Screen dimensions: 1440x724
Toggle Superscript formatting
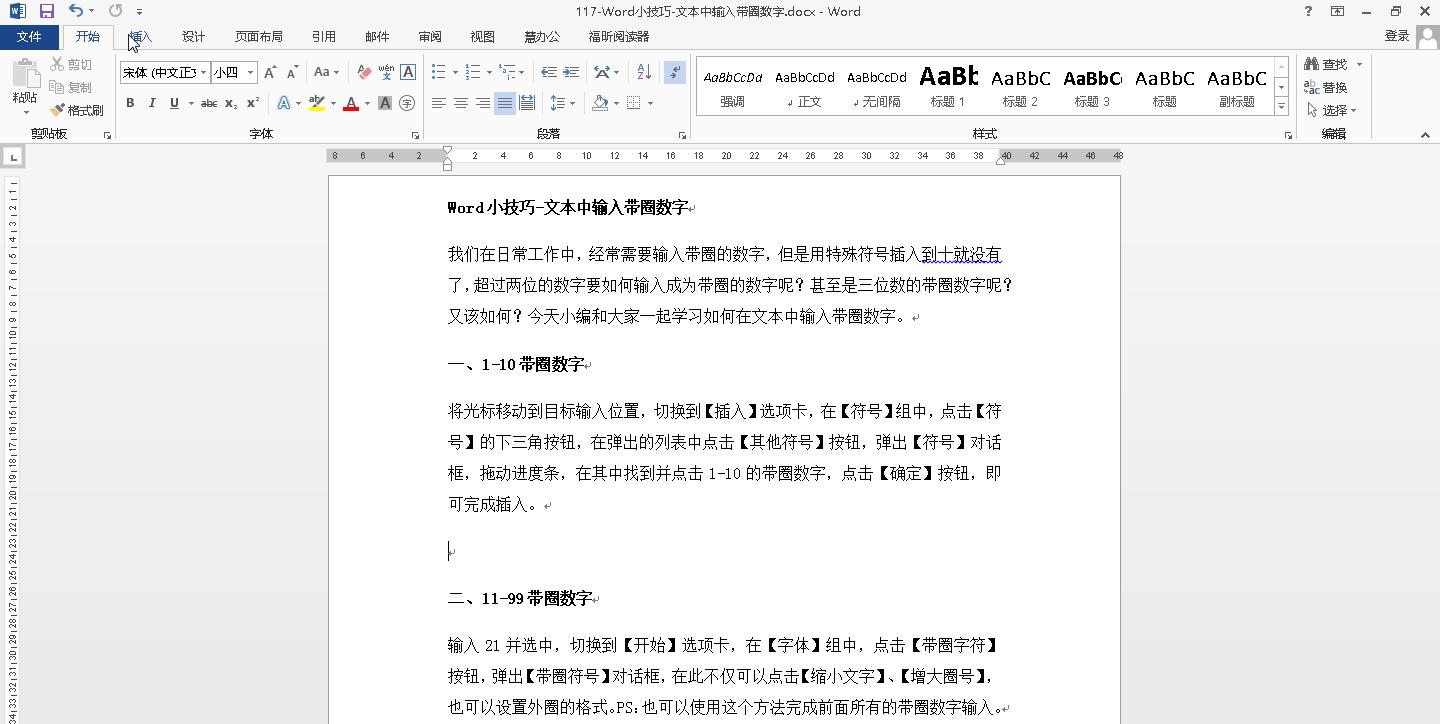click(253, 103)
